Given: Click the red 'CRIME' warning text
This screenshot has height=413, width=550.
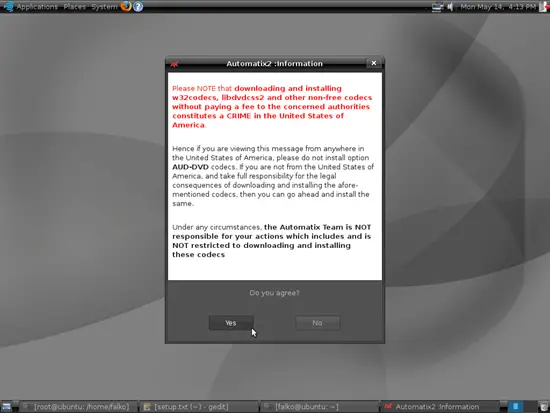Looking at the screenshot, I should (x=239, y=116).
